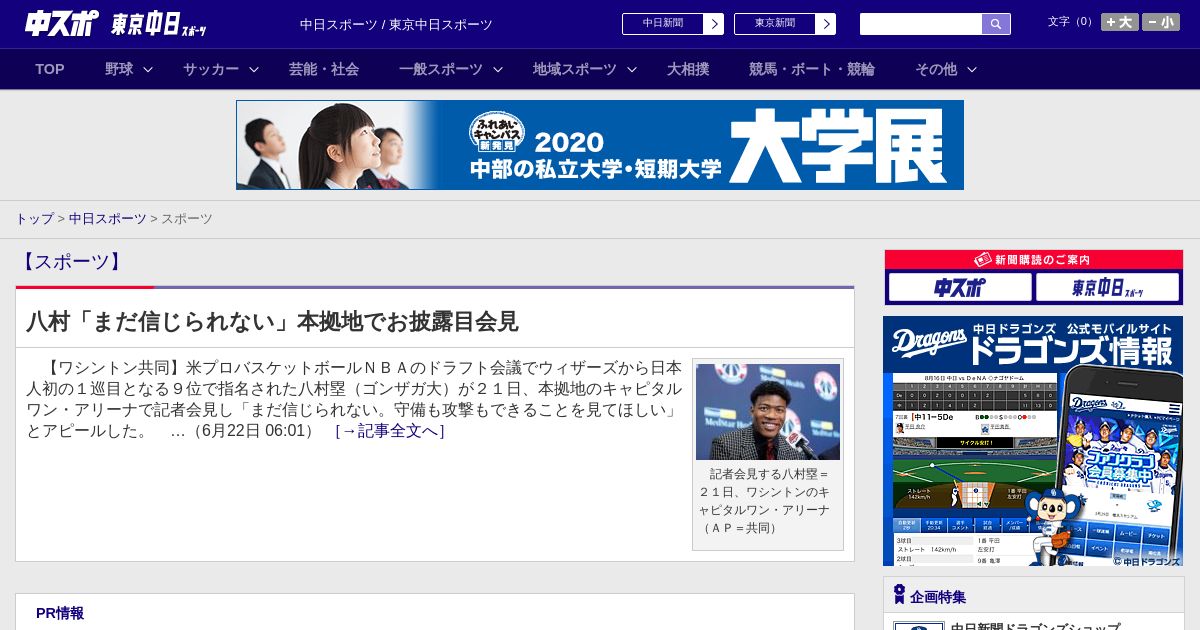
Task: Open the 芸能・社会 menu item
Action: click(324, 69)
